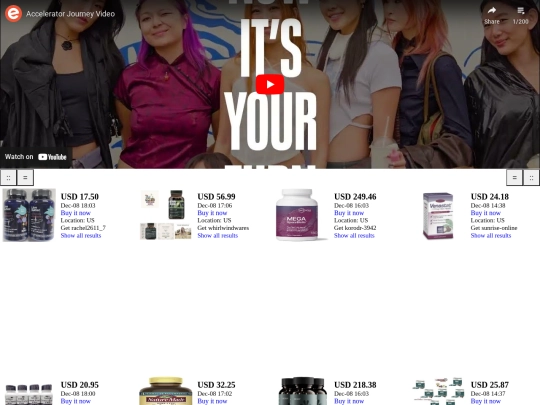Click Buy it now for USD 56.99 item

(x=212, y=213)
